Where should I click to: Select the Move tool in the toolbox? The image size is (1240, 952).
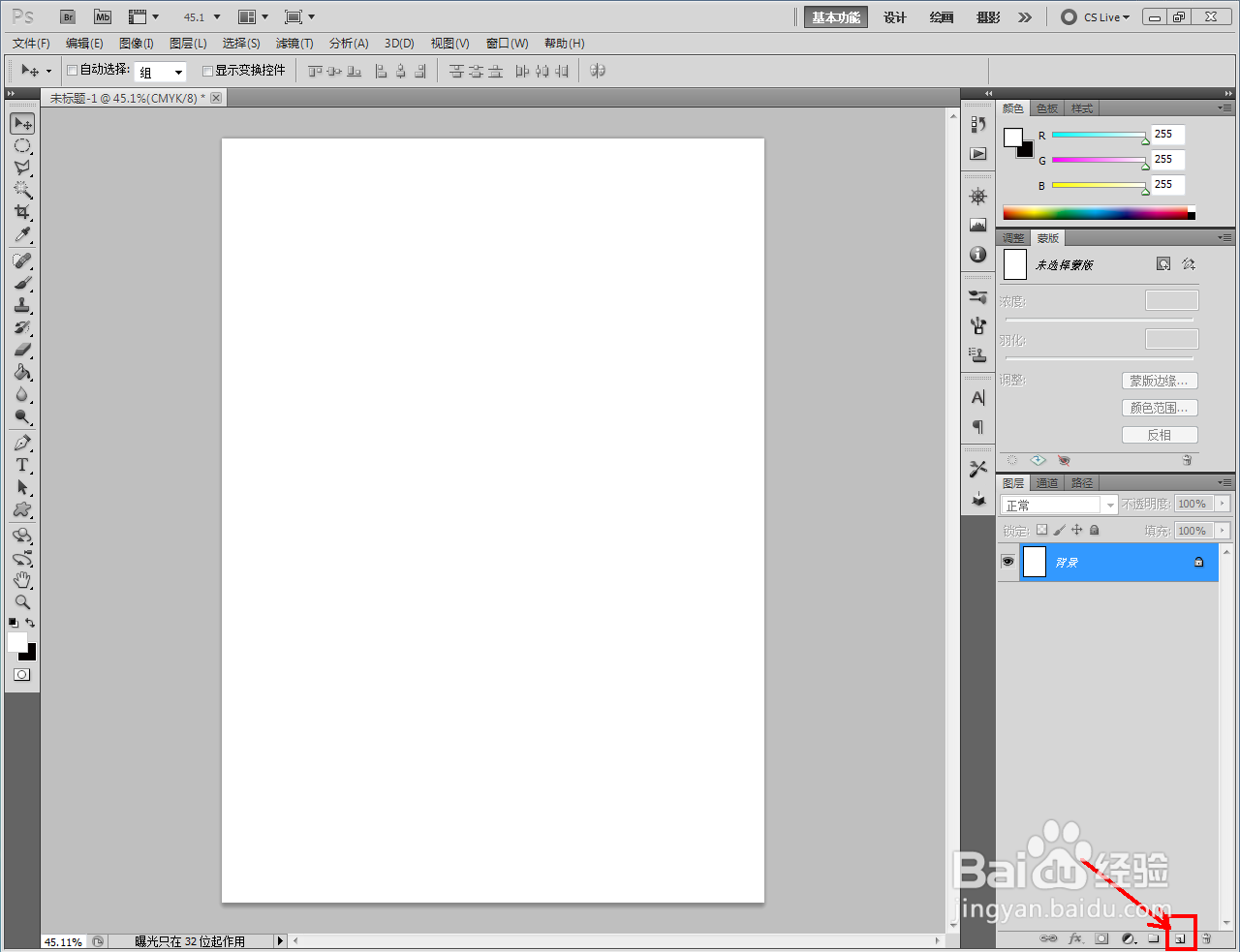22,123
